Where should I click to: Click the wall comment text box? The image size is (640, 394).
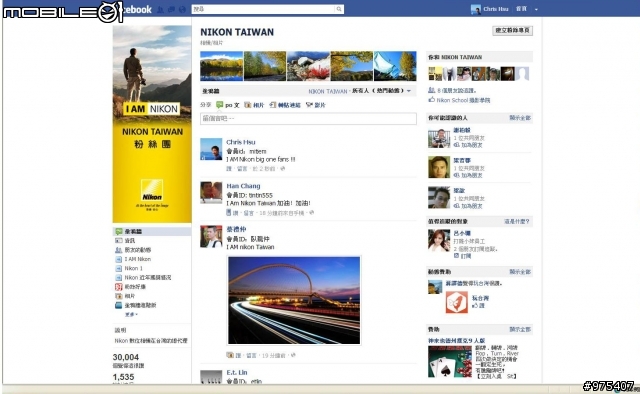point(308,118)
